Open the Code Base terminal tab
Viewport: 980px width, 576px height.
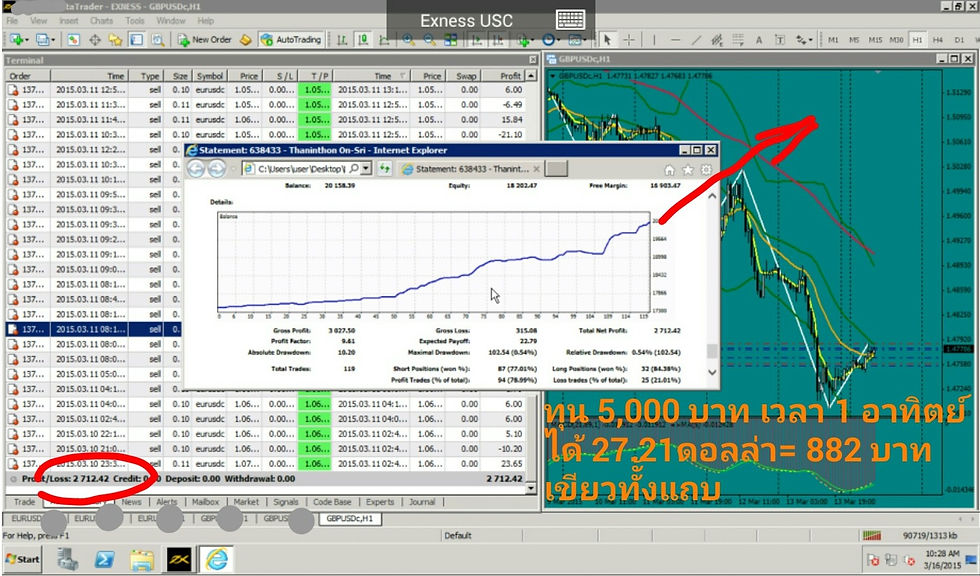click(332, 502)
